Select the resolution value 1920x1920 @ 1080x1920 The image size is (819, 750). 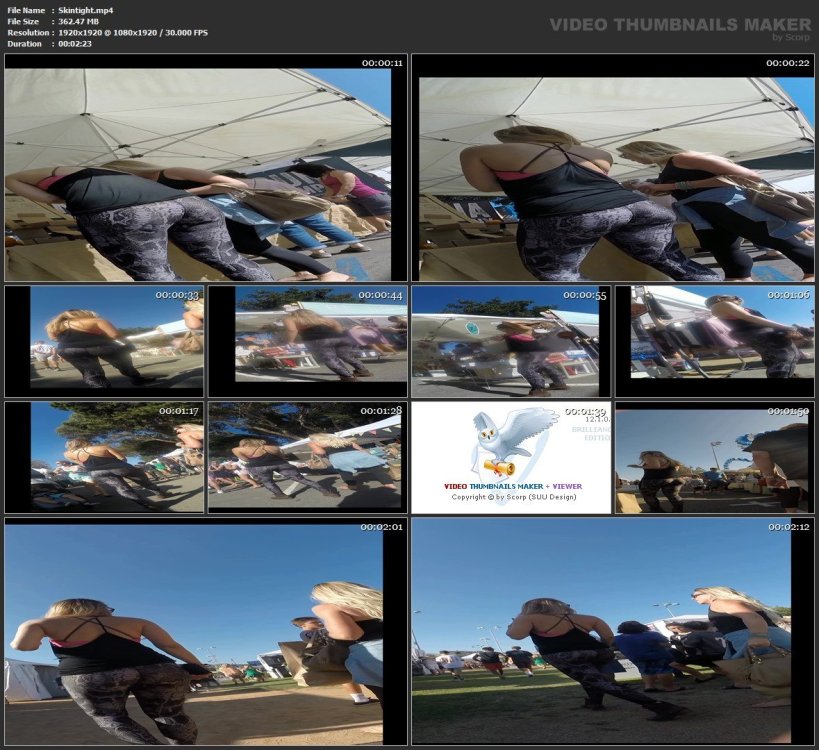tap(108, 32)
